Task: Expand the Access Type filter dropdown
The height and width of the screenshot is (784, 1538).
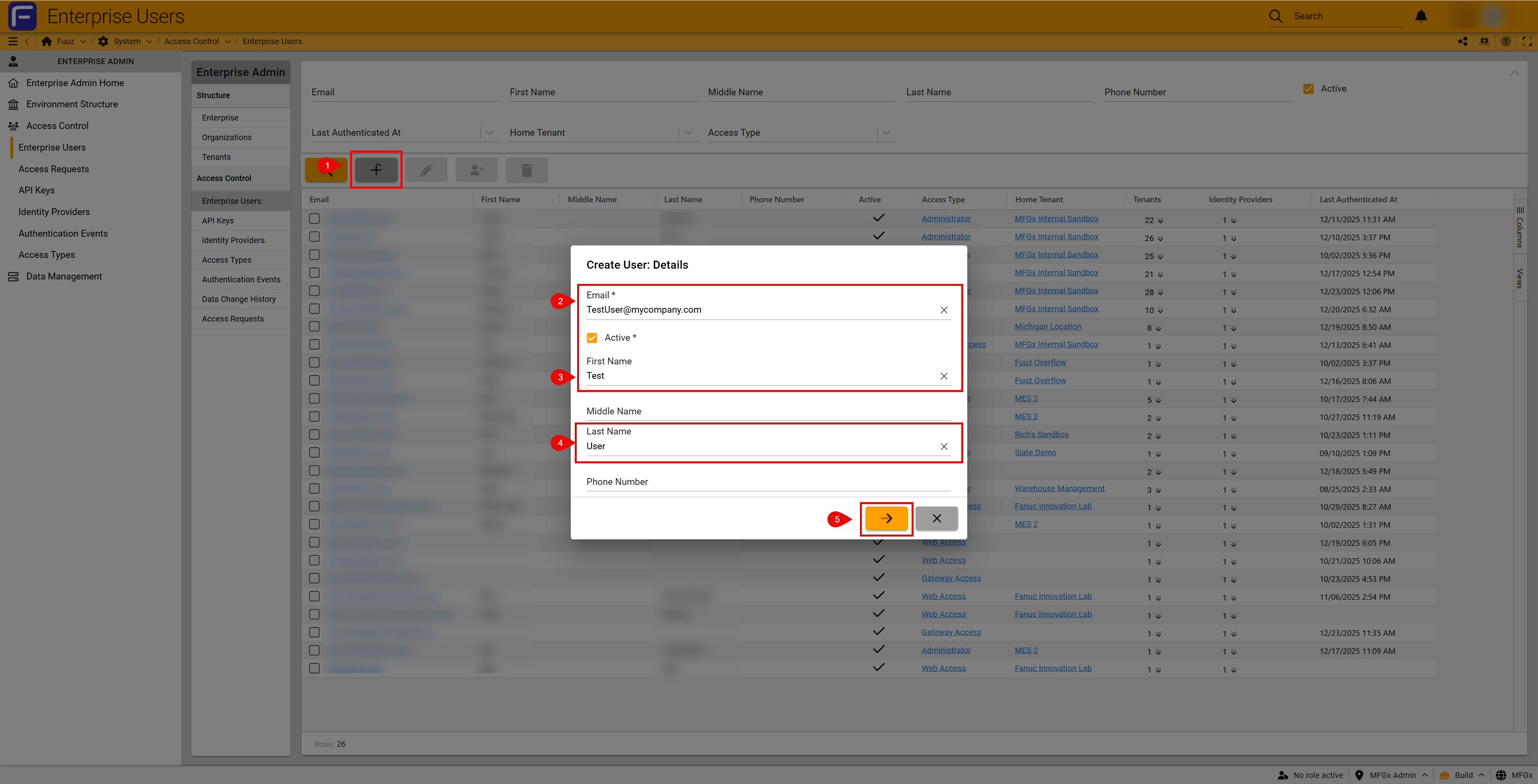Action: (886, 133)
